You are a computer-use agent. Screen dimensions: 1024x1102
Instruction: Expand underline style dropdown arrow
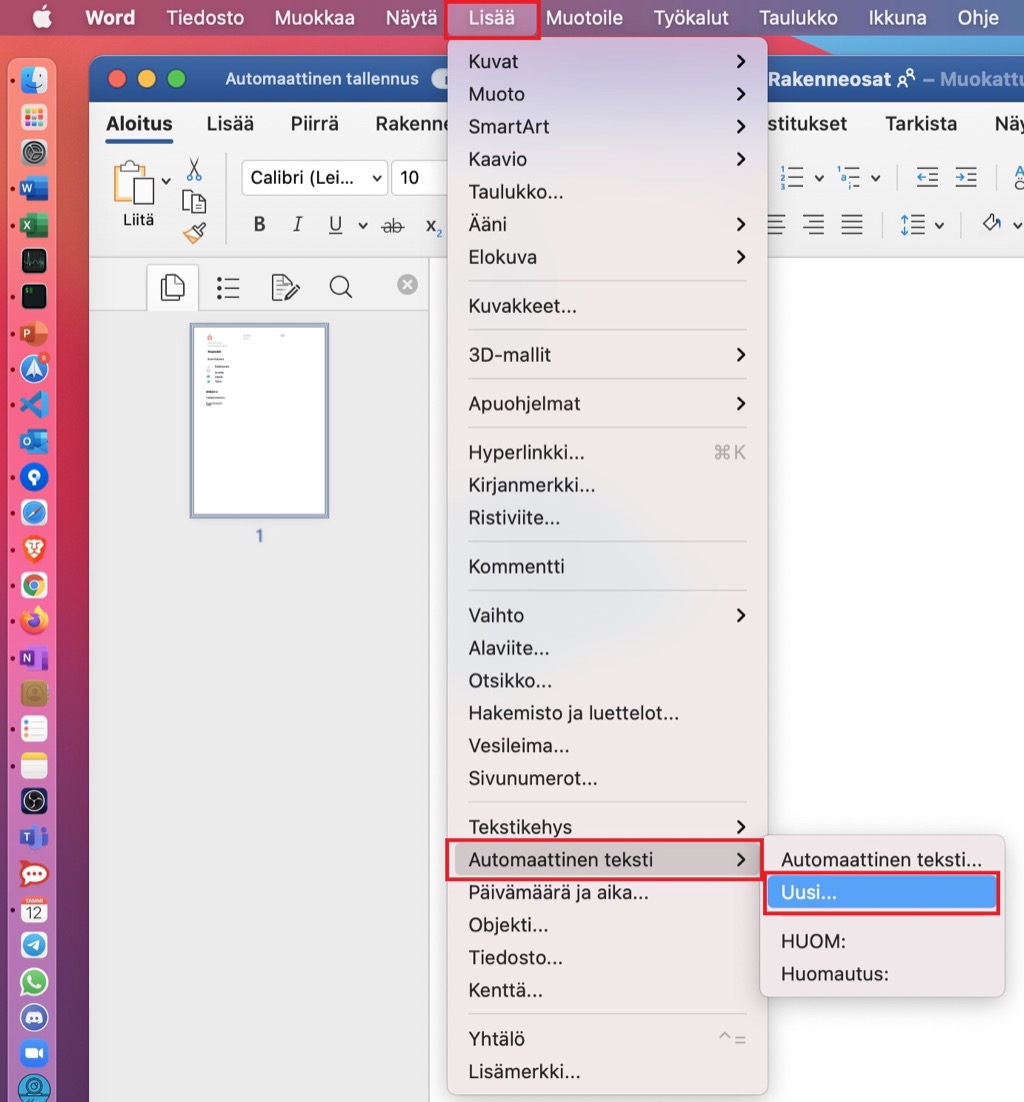(x=363, y=226)
